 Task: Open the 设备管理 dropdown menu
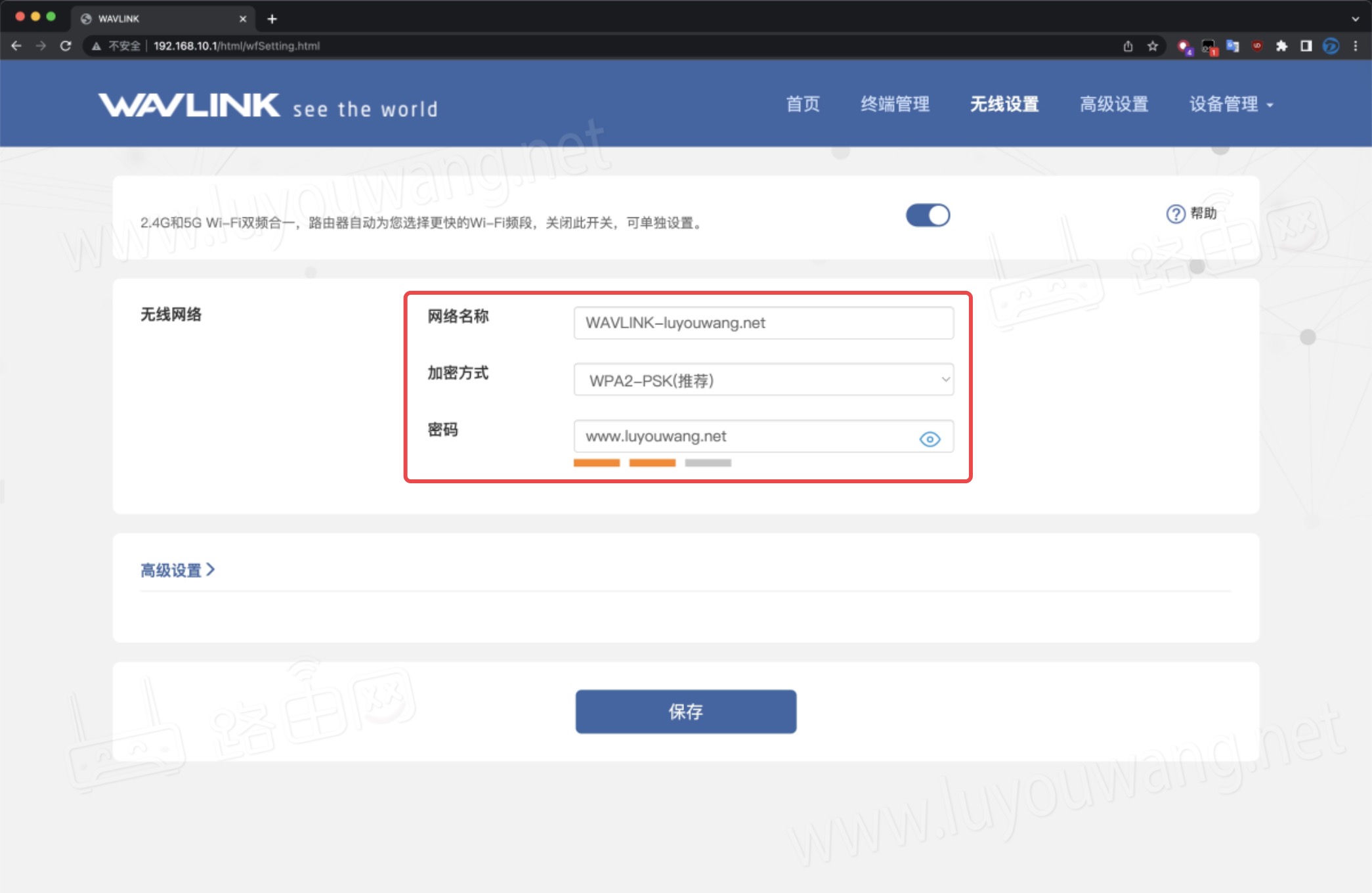click(1230, 104)
